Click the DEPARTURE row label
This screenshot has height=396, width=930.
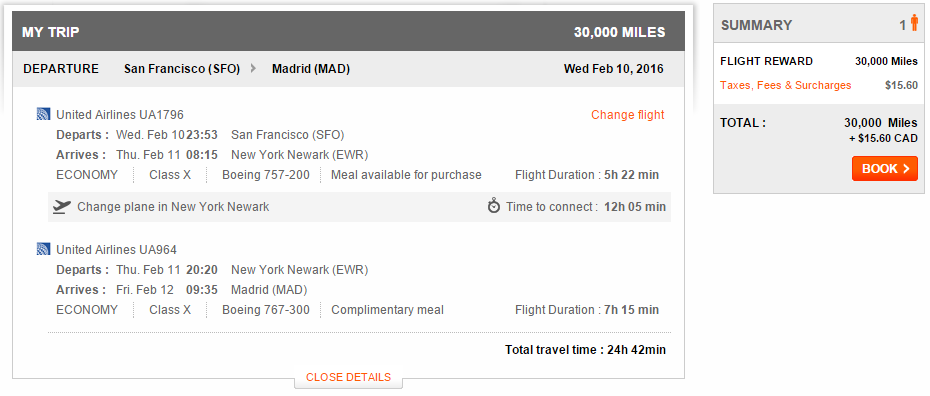coord(61,69)
